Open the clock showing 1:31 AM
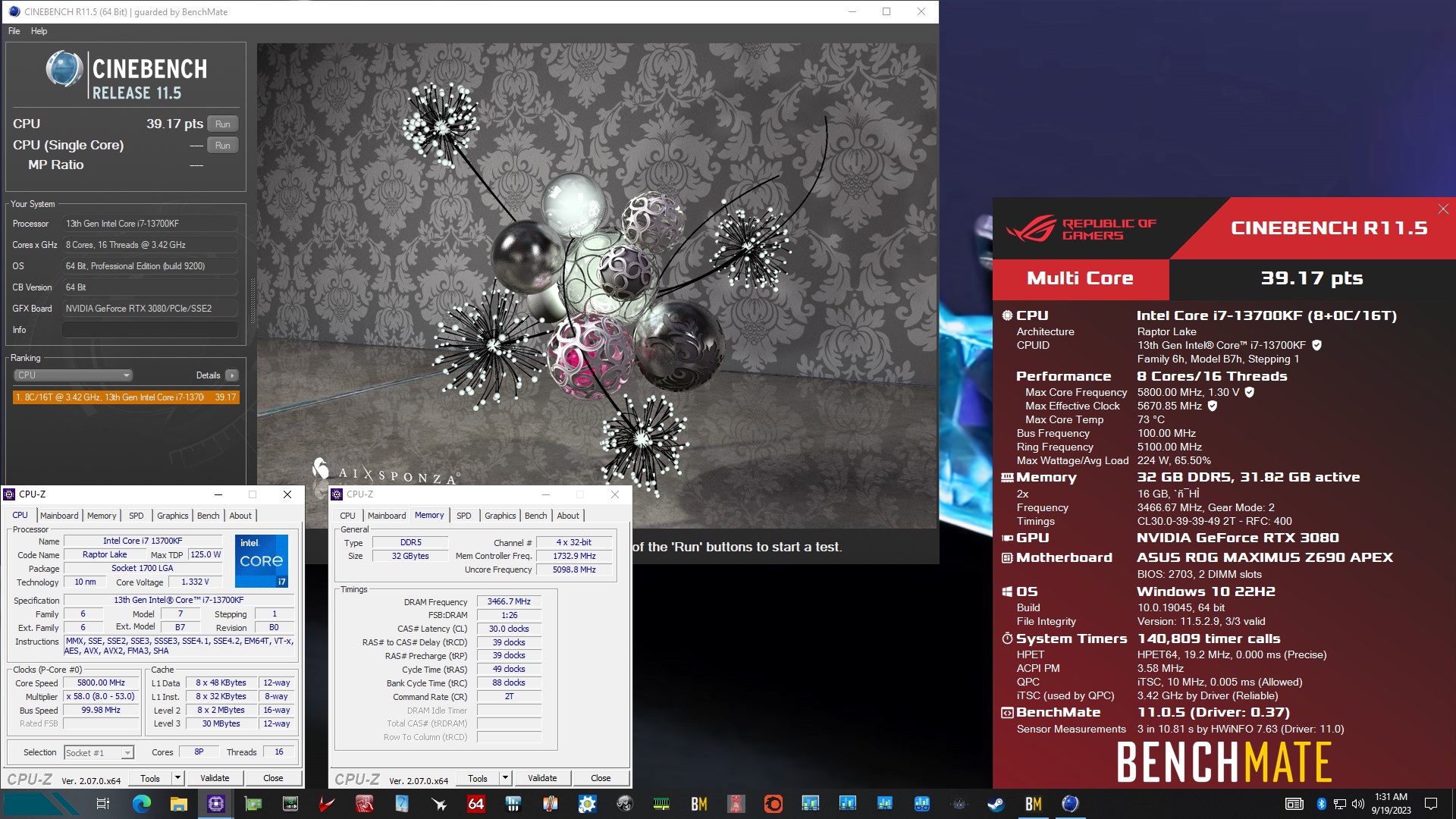This screenshot has height=819, width=1456. click(1391, 804)
